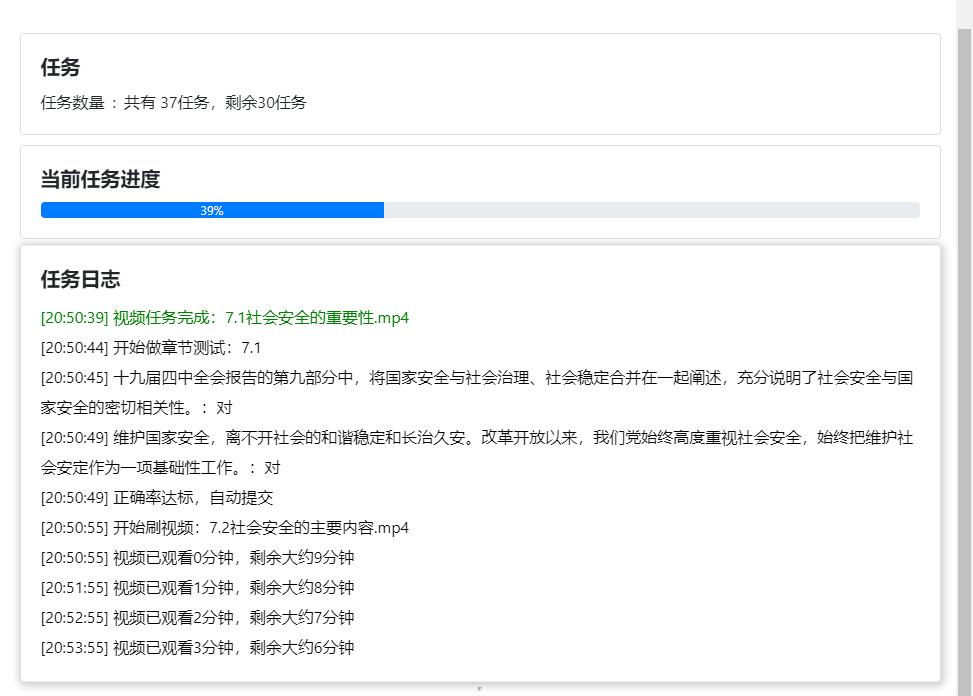Select the 视频已观看0分钟 log line
This screenshot has height=696, width=973.
pyautogui.click(x=197, y=557)
